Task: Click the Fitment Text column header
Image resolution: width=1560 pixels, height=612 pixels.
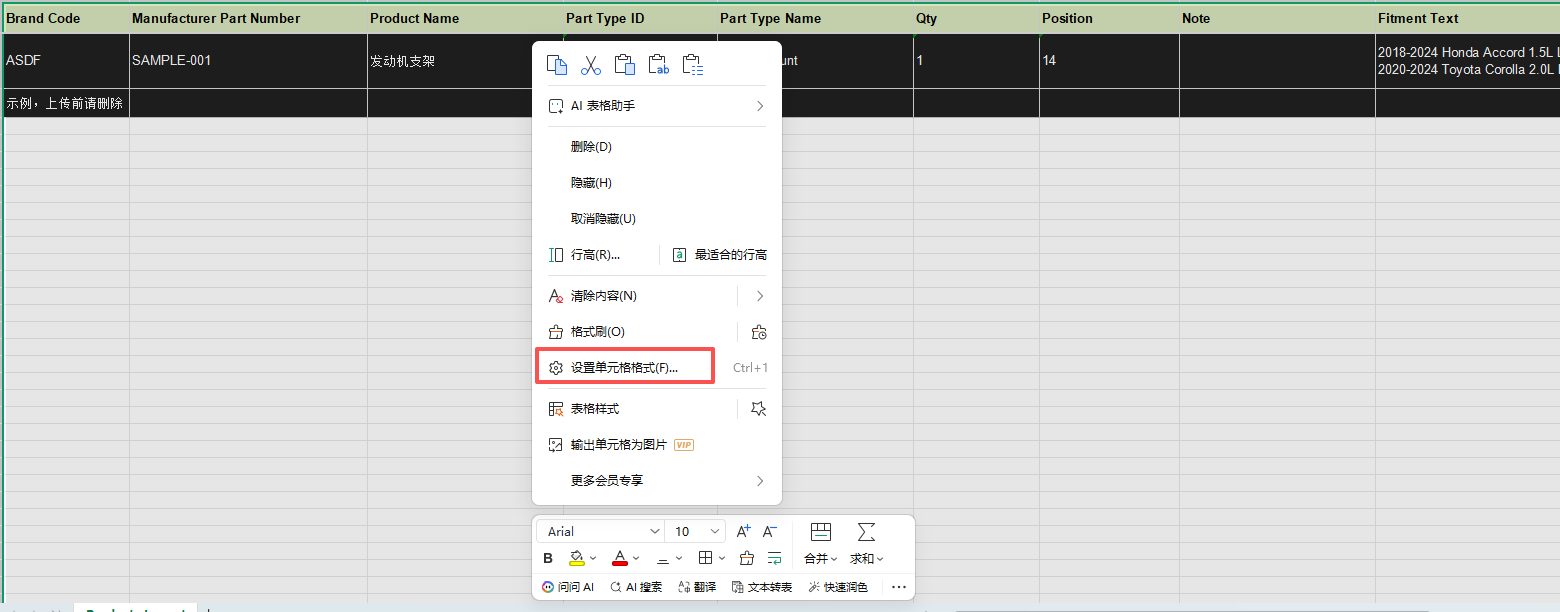Action: pyautogui.click(x=1467, y=18)
